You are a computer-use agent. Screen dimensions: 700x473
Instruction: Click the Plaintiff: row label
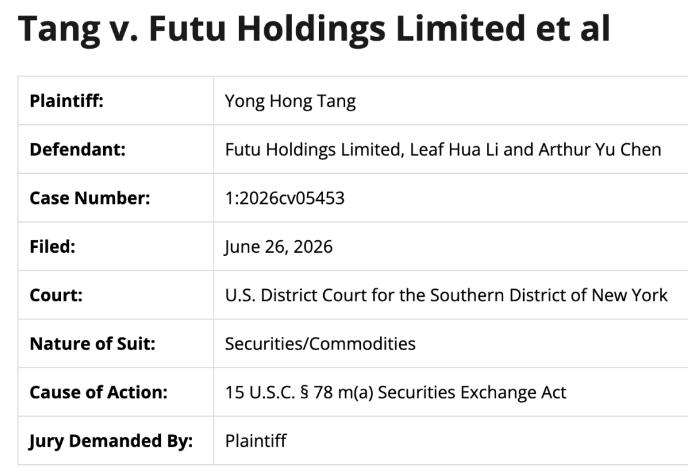tap(67, 101)
